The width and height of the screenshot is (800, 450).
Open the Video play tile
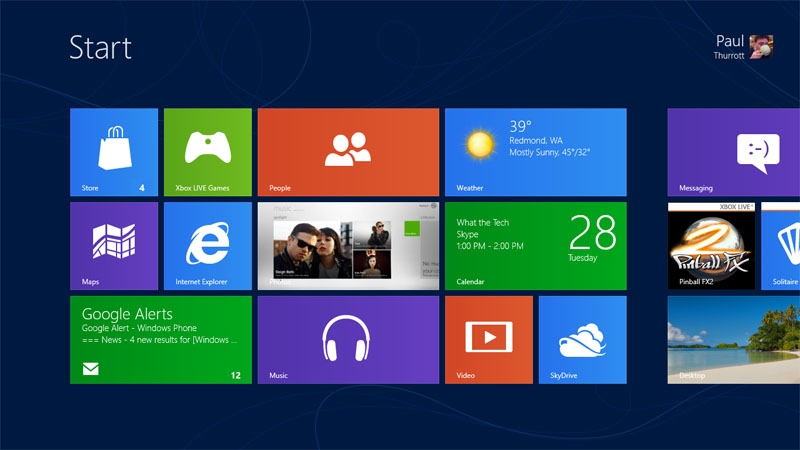tap(488, 340)
